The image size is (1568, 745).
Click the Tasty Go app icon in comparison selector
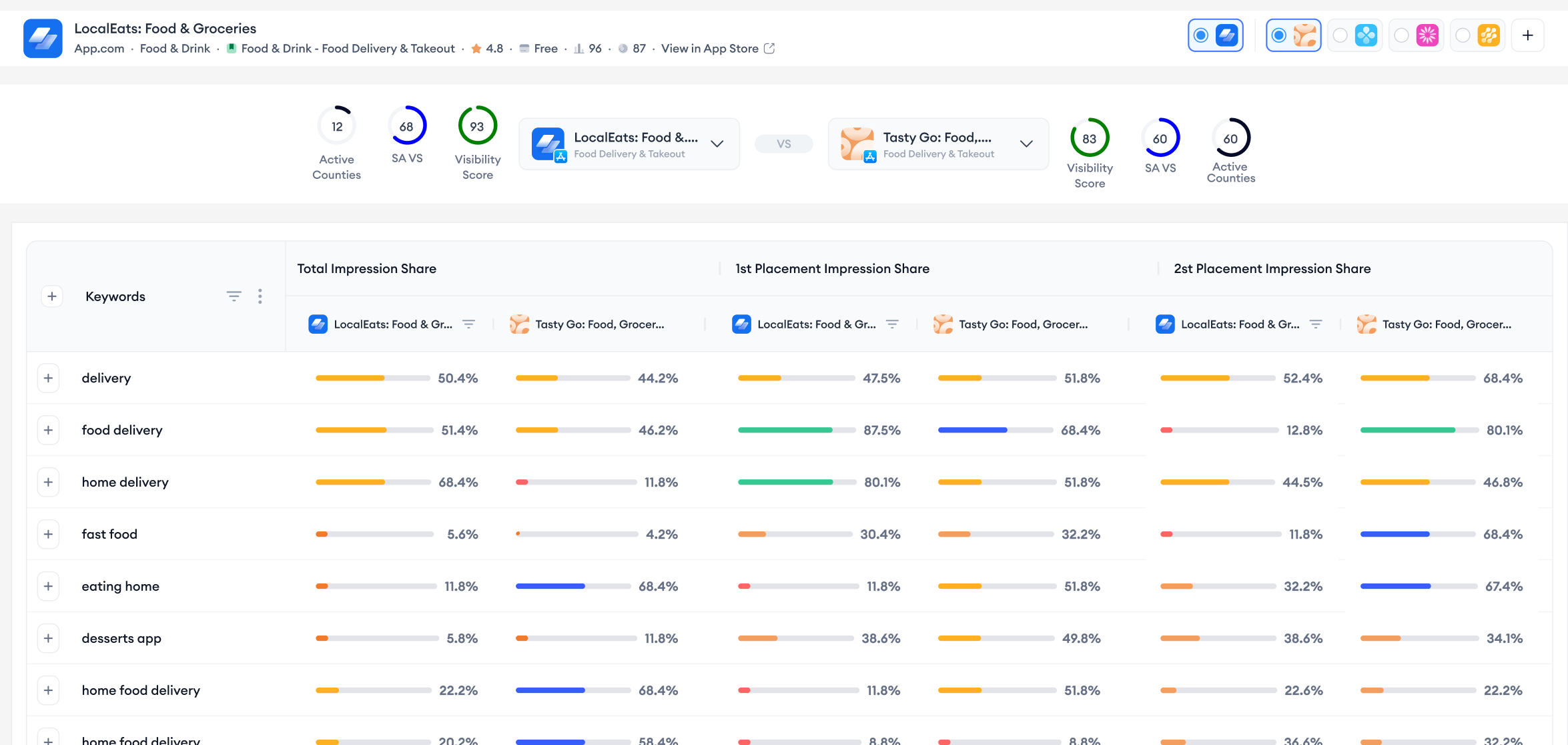click(857, 144)
